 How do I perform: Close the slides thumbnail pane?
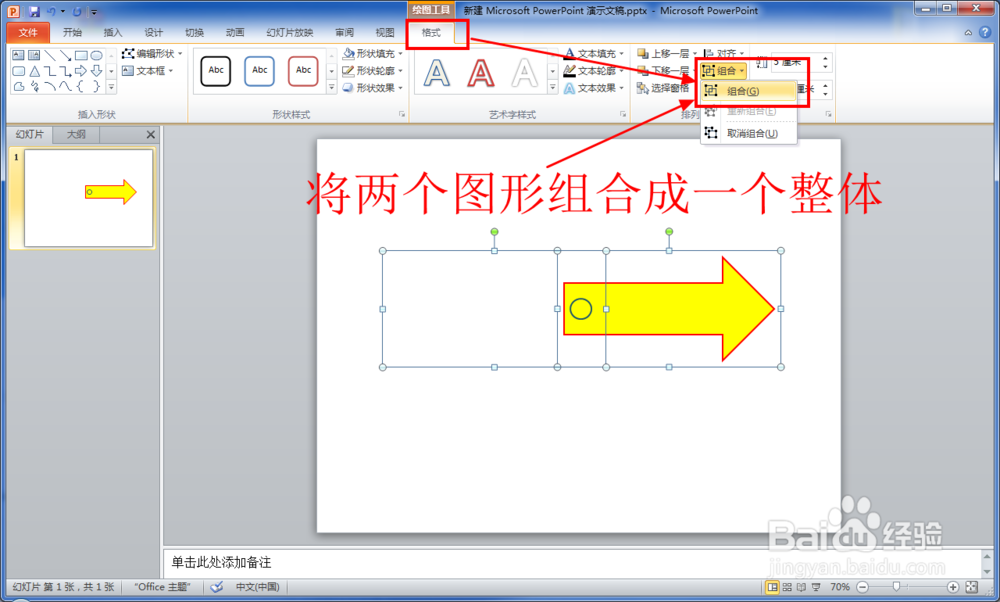click(x=151, y=135)
